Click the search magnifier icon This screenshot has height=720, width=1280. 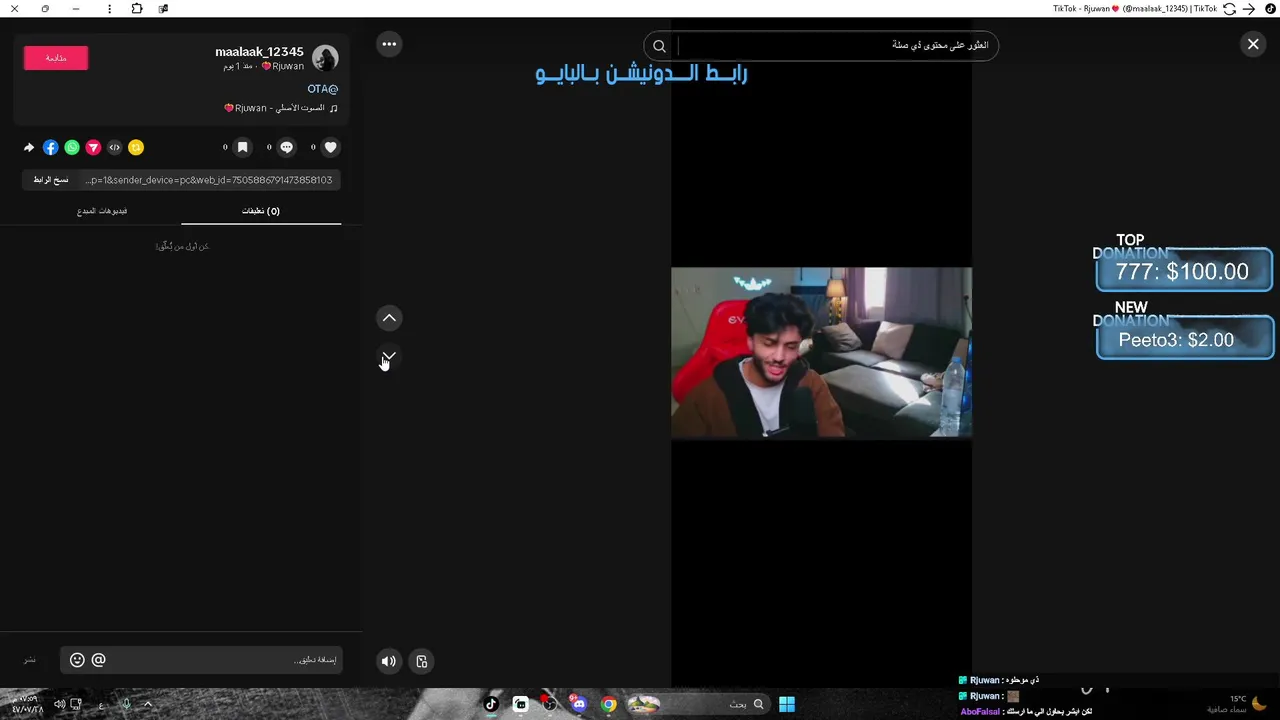click(x=659, y=45)
